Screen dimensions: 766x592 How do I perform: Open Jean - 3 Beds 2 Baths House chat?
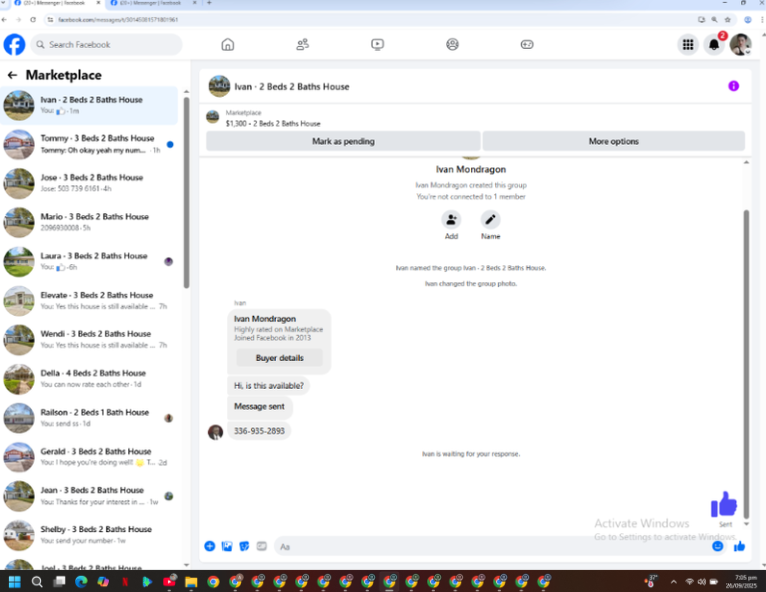[89, 496]
